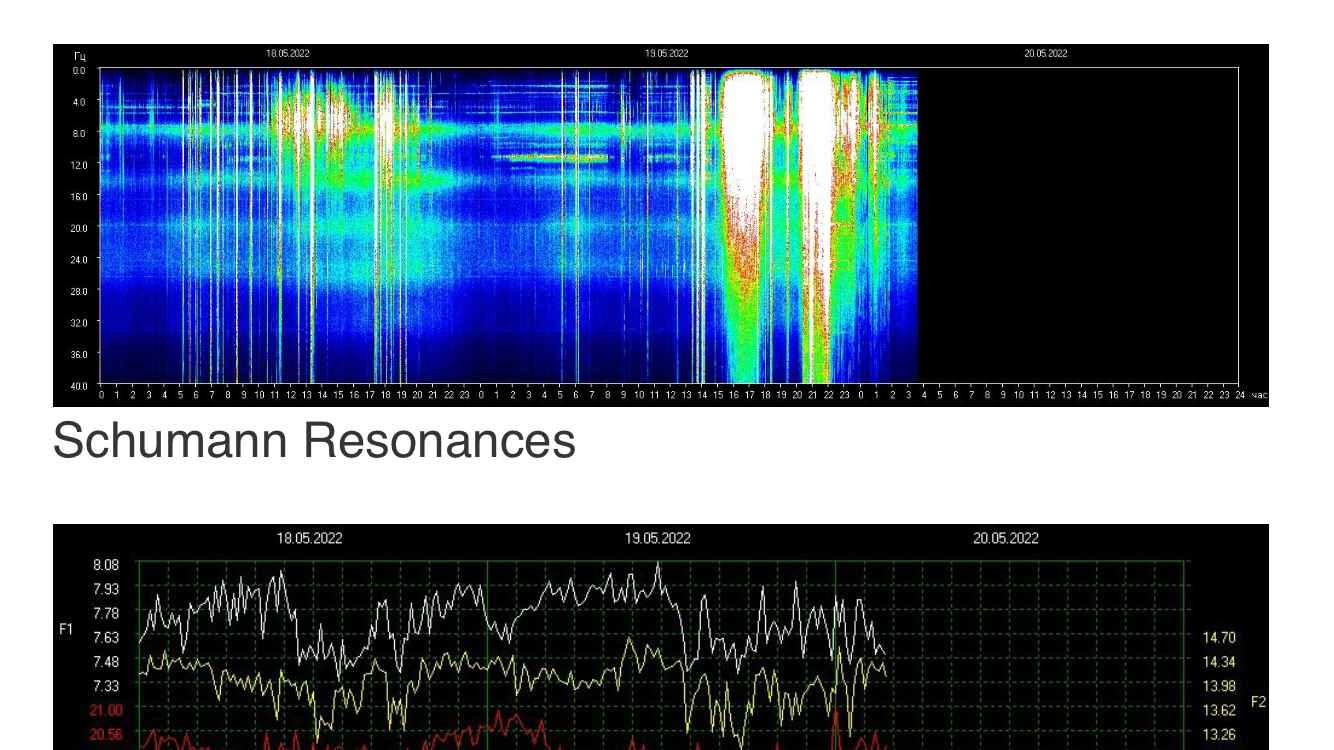Click the F1 axis label
Screen dimensions: 1334x750
click(x=67, y=630)
